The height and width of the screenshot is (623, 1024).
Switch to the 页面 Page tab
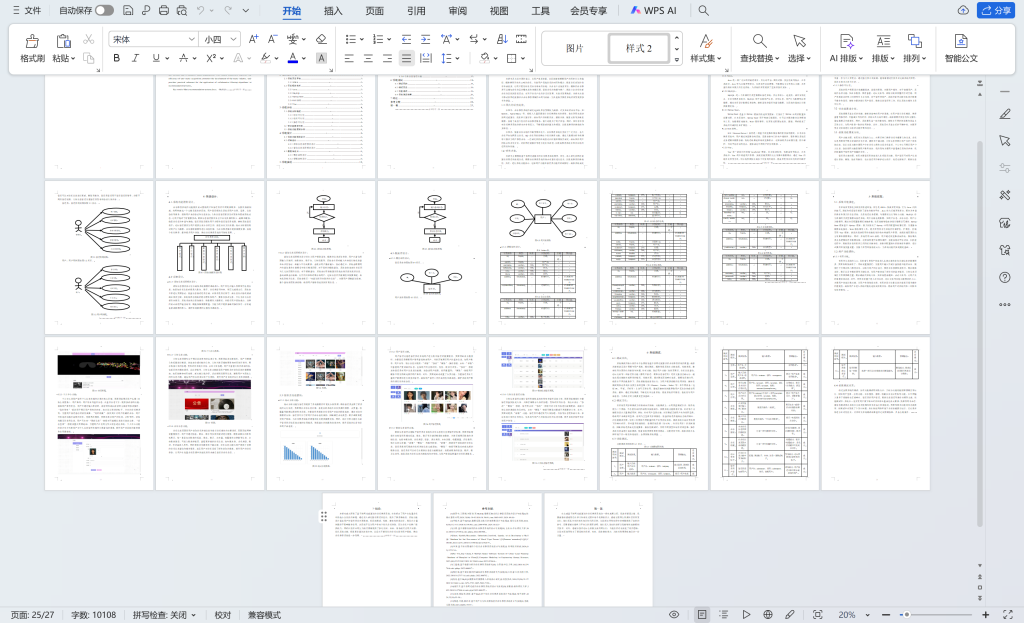[x=374, y=10]
